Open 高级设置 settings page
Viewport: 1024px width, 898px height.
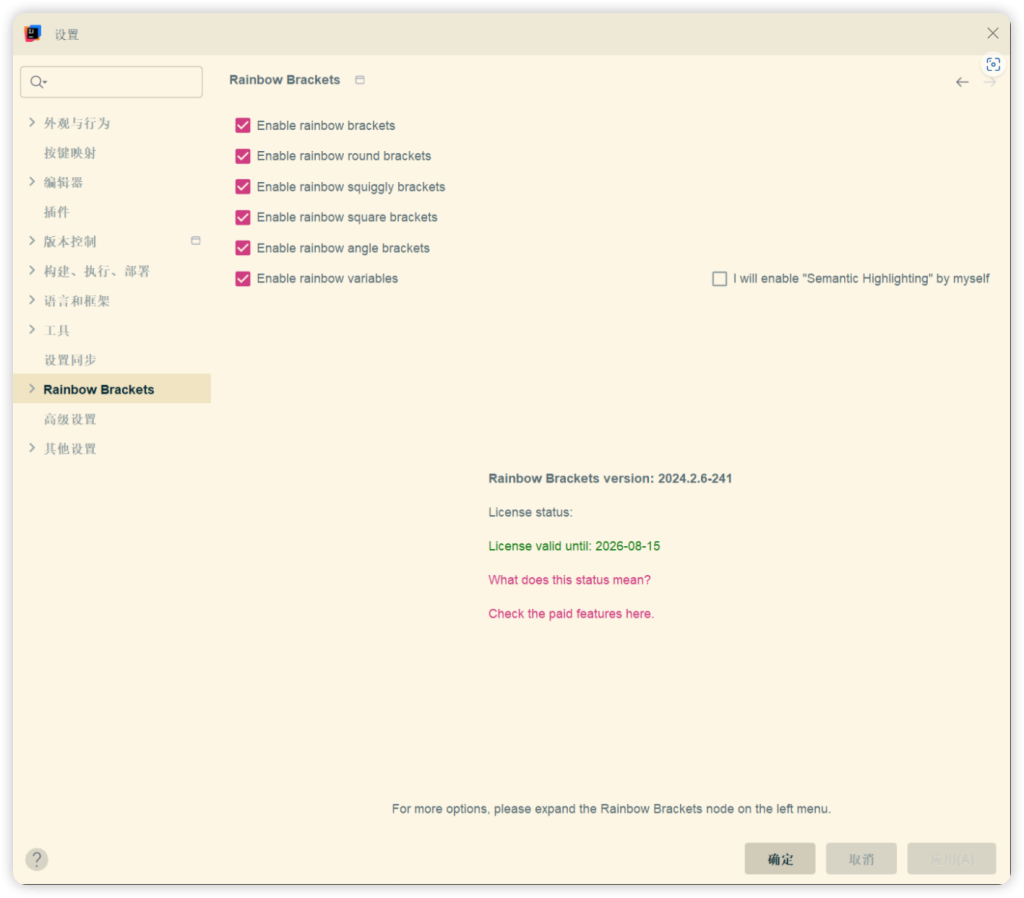pyautogui.click(x=70, y=419)
